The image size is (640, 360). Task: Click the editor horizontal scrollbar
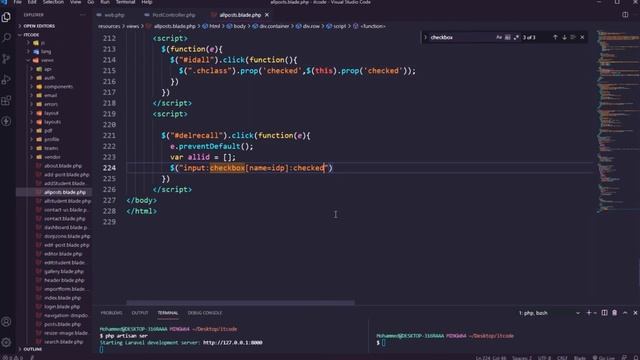pyautogui.click(x=240, y=303)
